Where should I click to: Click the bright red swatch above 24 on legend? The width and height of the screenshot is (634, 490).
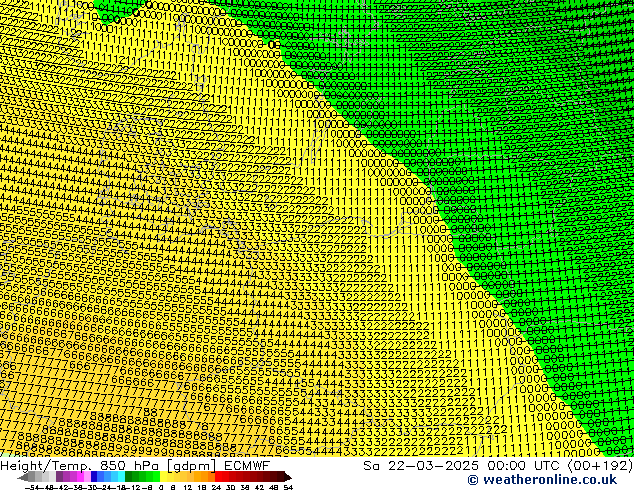click(218, 477)
